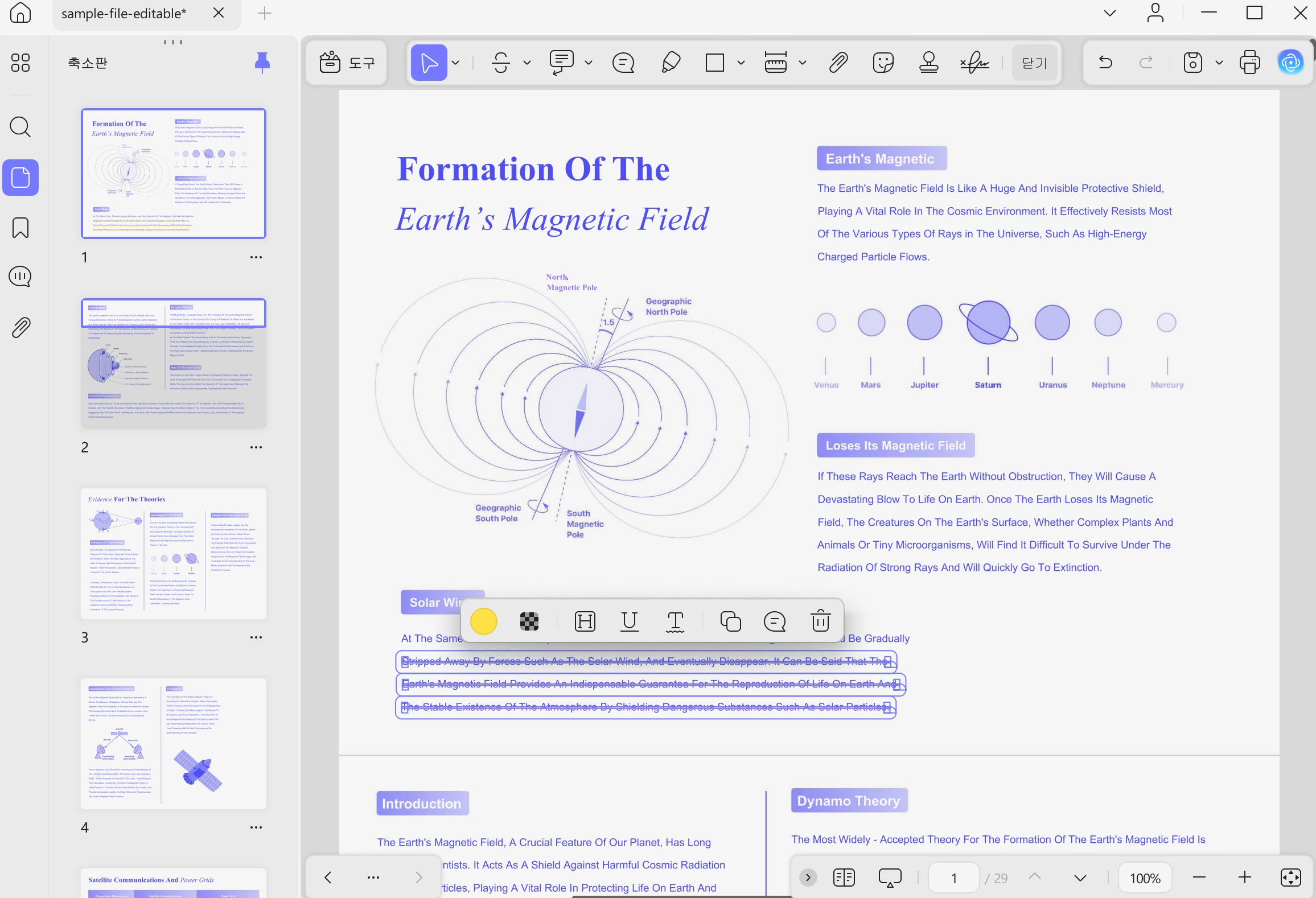Screen dimensions: 1316x898
Task: Open the bottom navigation ellipsis menu
Action: 373,878
